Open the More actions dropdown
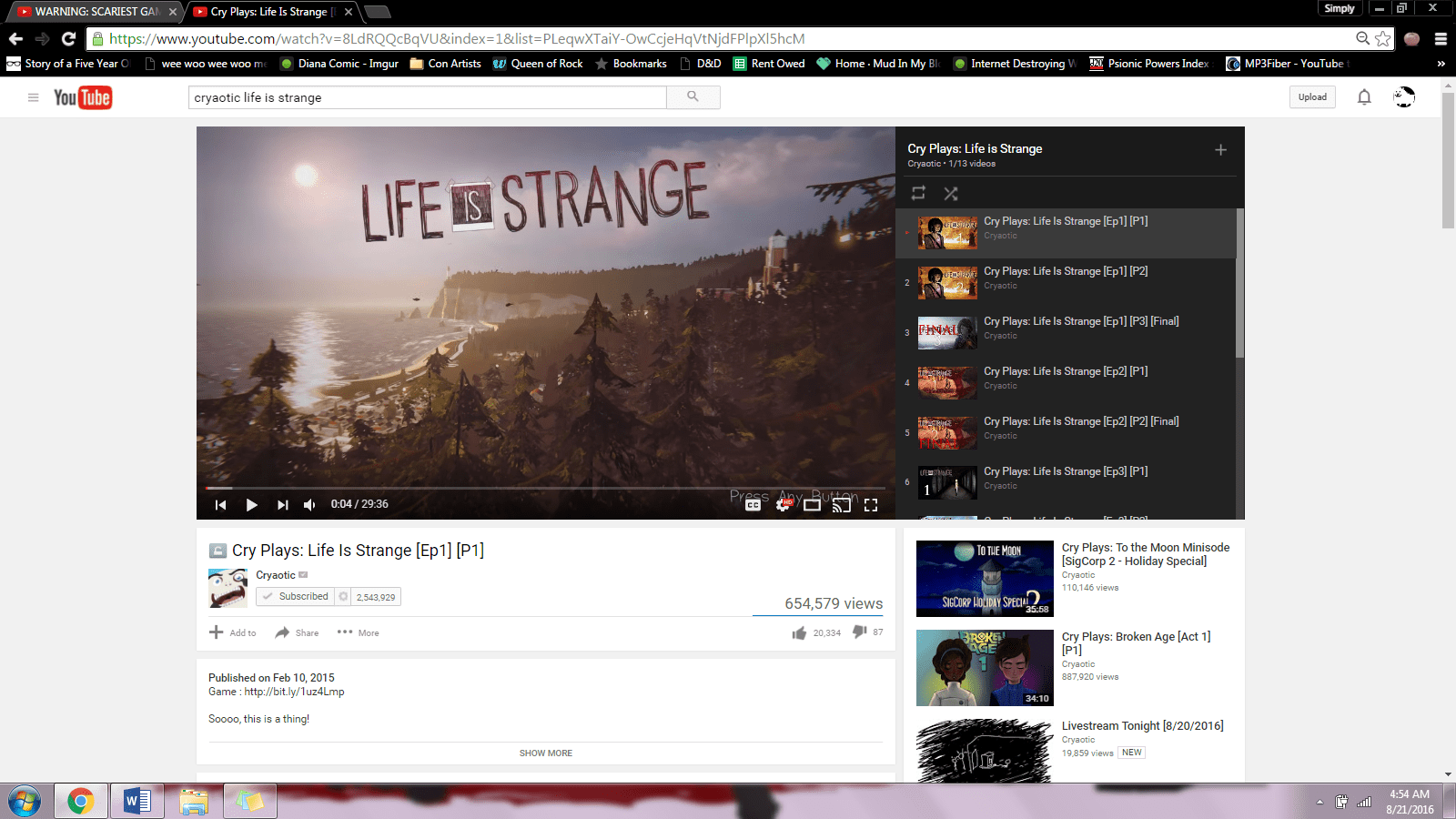Viewport: 1456px width, 819px height. pyautogui.click(x=359, y=632)
